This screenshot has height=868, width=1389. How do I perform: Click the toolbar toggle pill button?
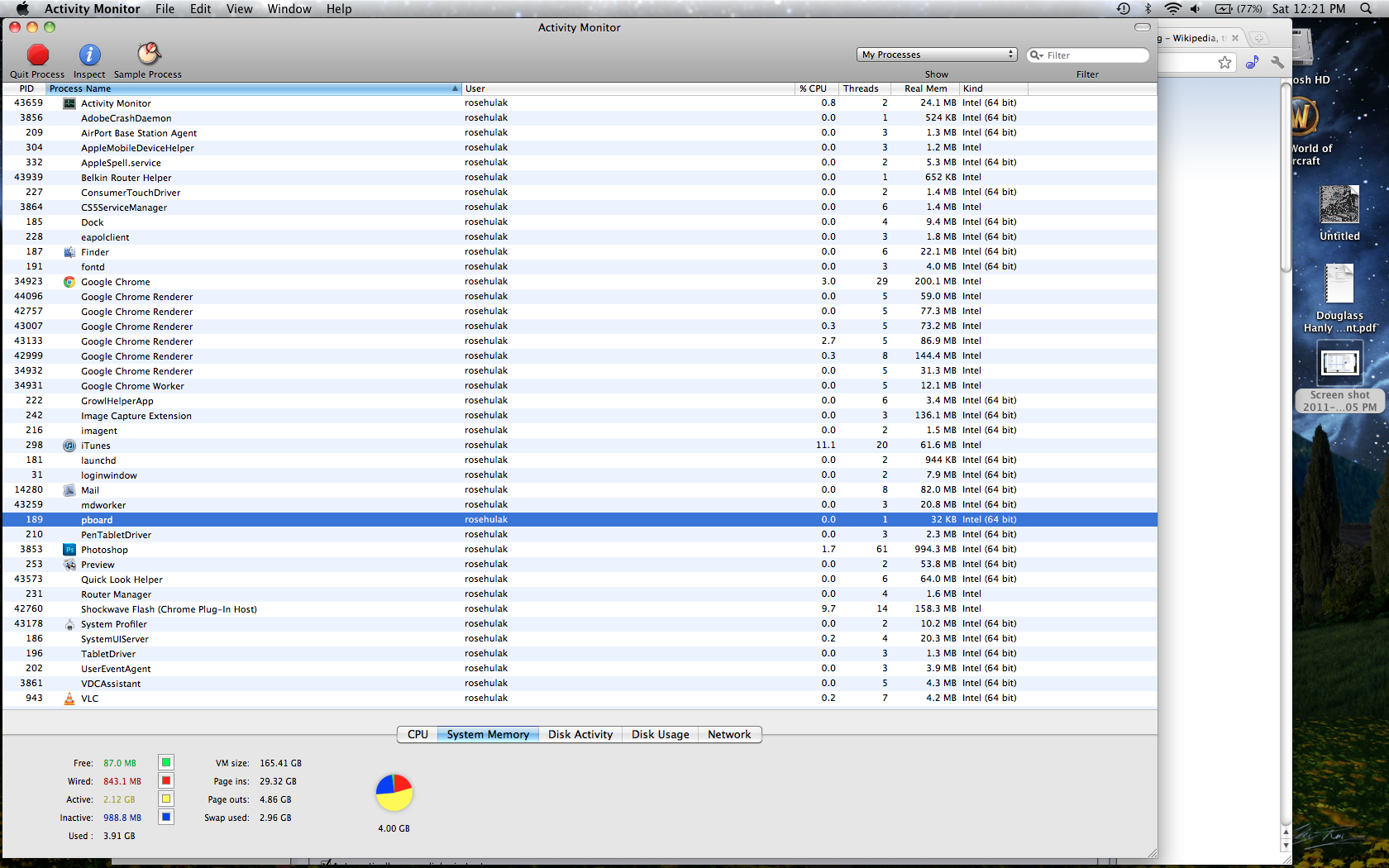click(1143, 27)
